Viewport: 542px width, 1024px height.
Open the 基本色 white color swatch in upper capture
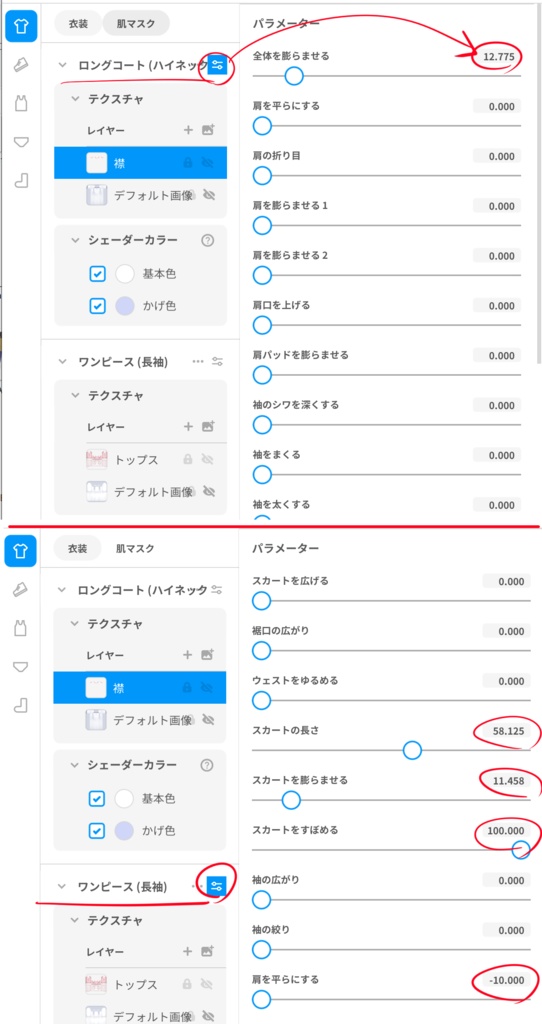click(x=125, y=274)
